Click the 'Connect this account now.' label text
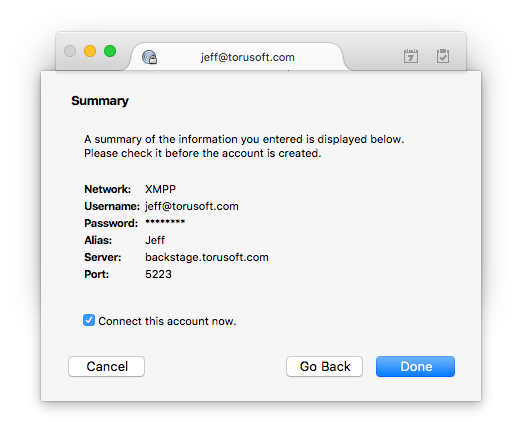The height and width of the screenshot is (422, 522). [167, 321]
